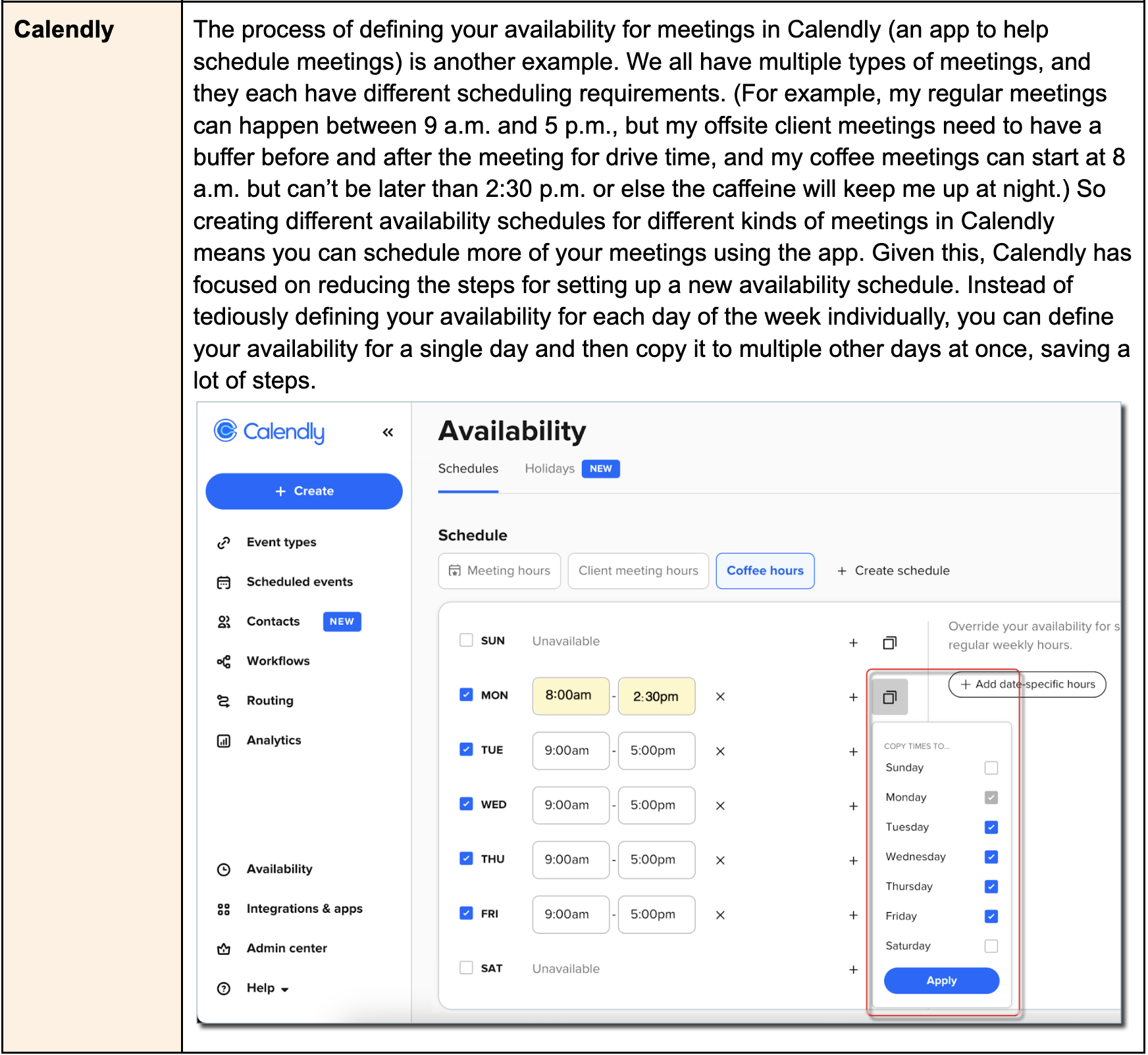The image size is (1148, 1055).
Task: Remove Wednesday time interval with X
Action: point(720,806)
